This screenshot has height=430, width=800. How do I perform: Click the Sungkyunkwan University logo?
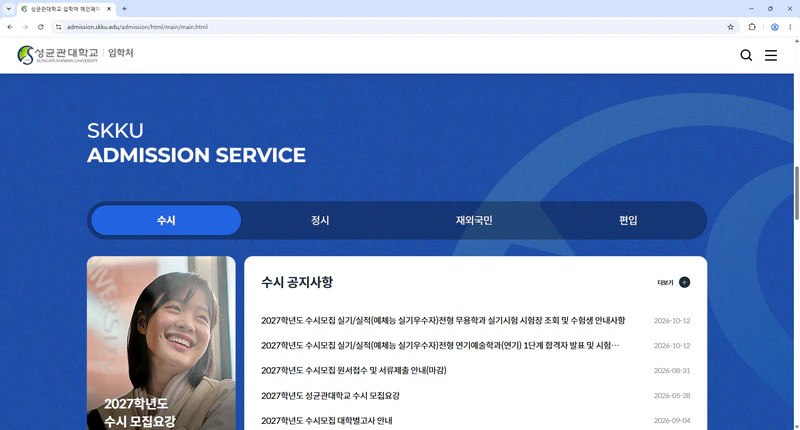point(57,55)
